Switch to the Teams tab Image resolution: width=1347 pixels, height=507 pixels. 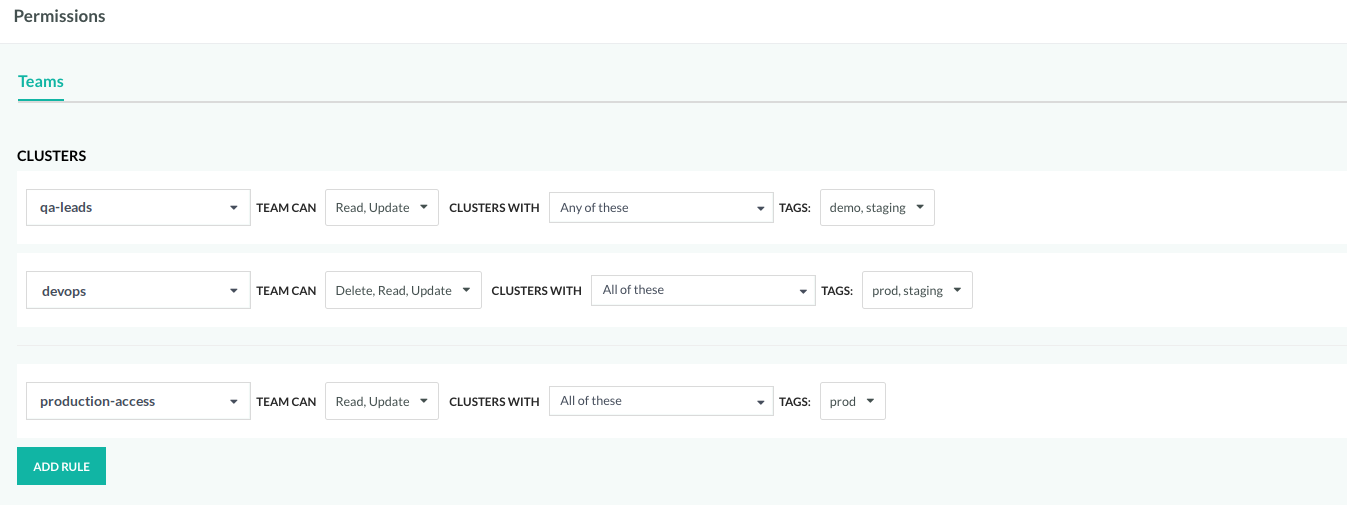(41, 82)
